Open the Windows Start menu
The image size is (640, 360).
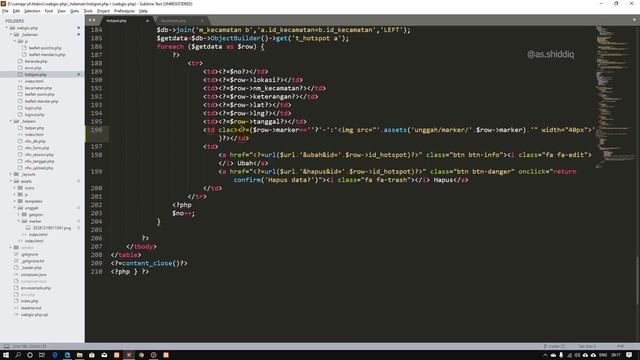click(x=6, y=355)
